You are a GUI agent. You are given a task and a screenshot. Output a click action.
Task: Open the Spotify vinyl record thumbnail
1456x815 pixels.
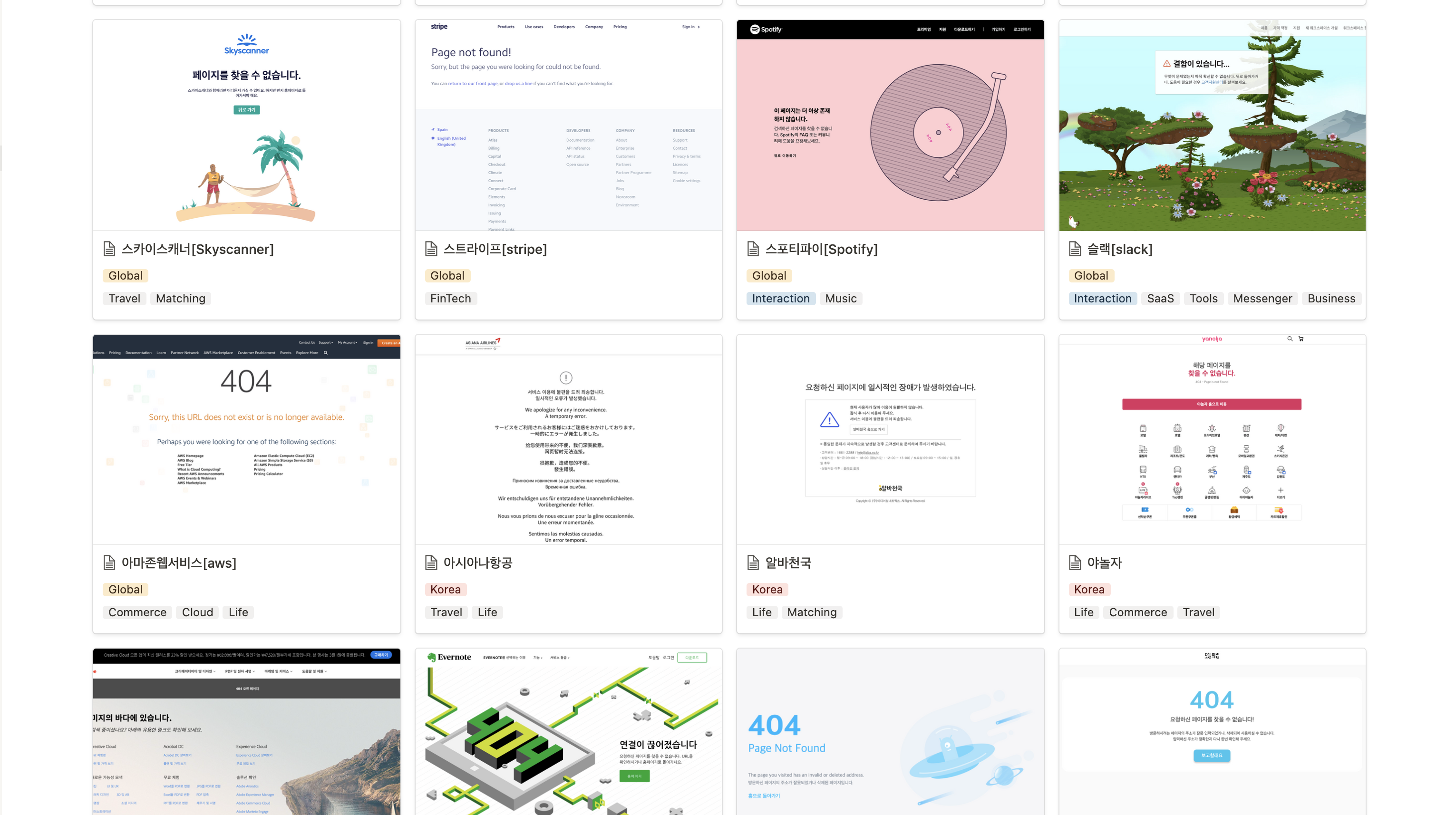click(890, 126)
